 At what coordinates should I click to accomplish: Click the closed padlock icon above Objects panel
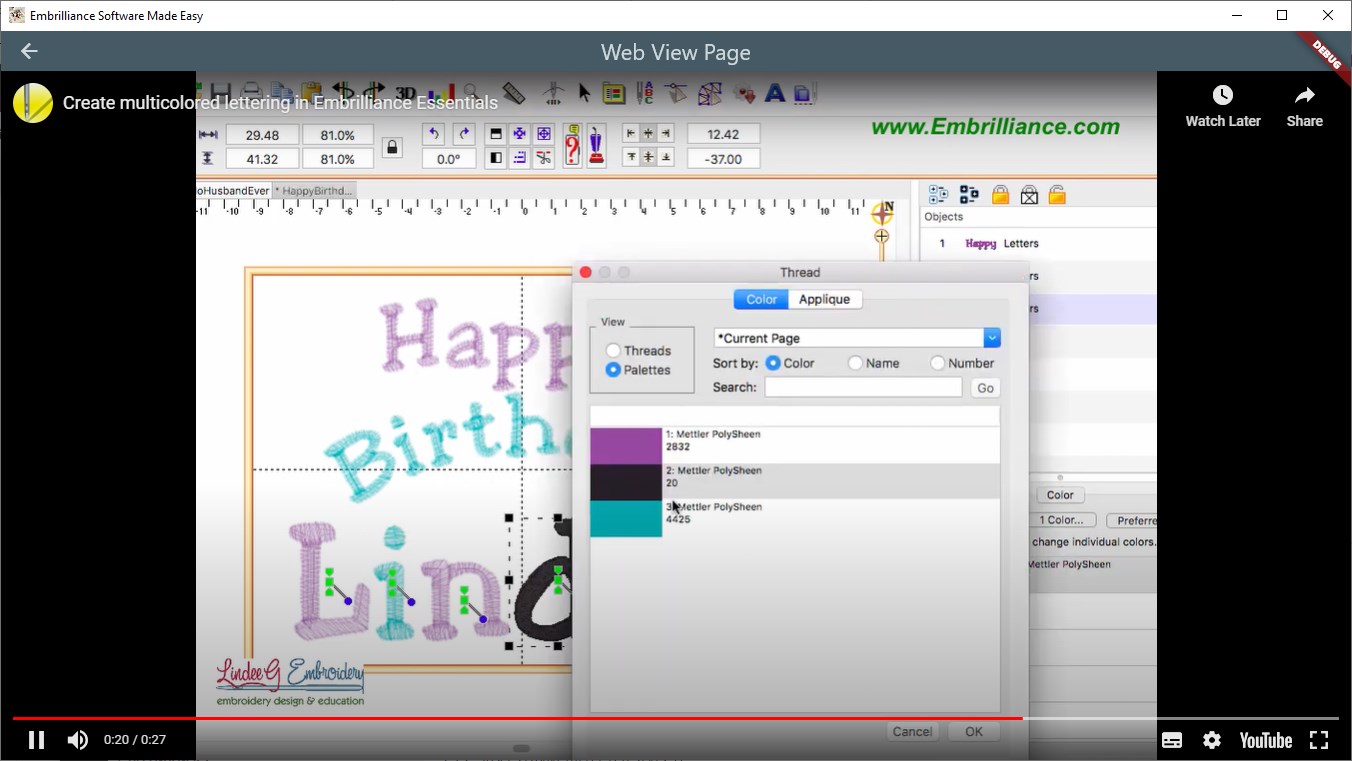tap(1000, 194)
